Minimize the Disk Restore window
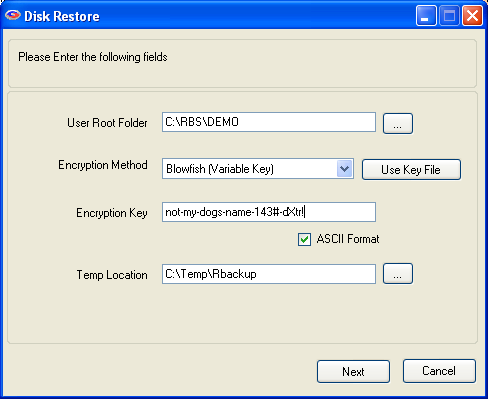Viewport: 488px width, 399px height. (x=426, y=16)
